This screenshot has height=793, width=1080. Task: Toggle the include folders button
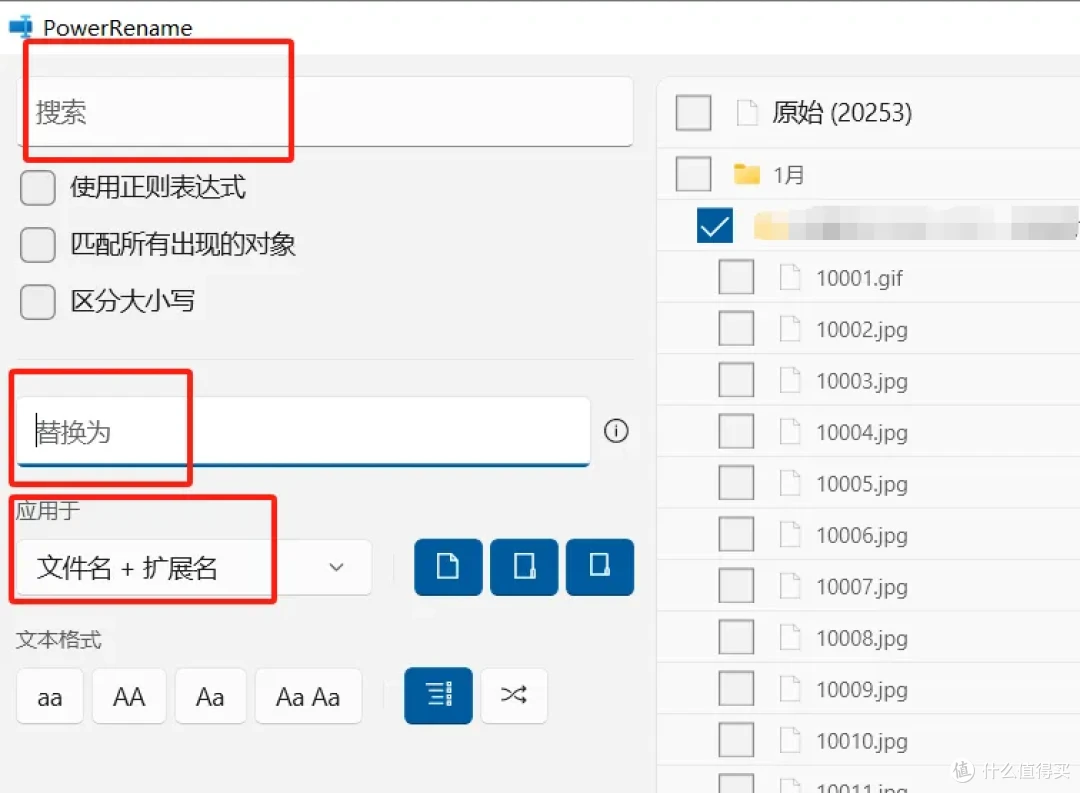[524, 567]
